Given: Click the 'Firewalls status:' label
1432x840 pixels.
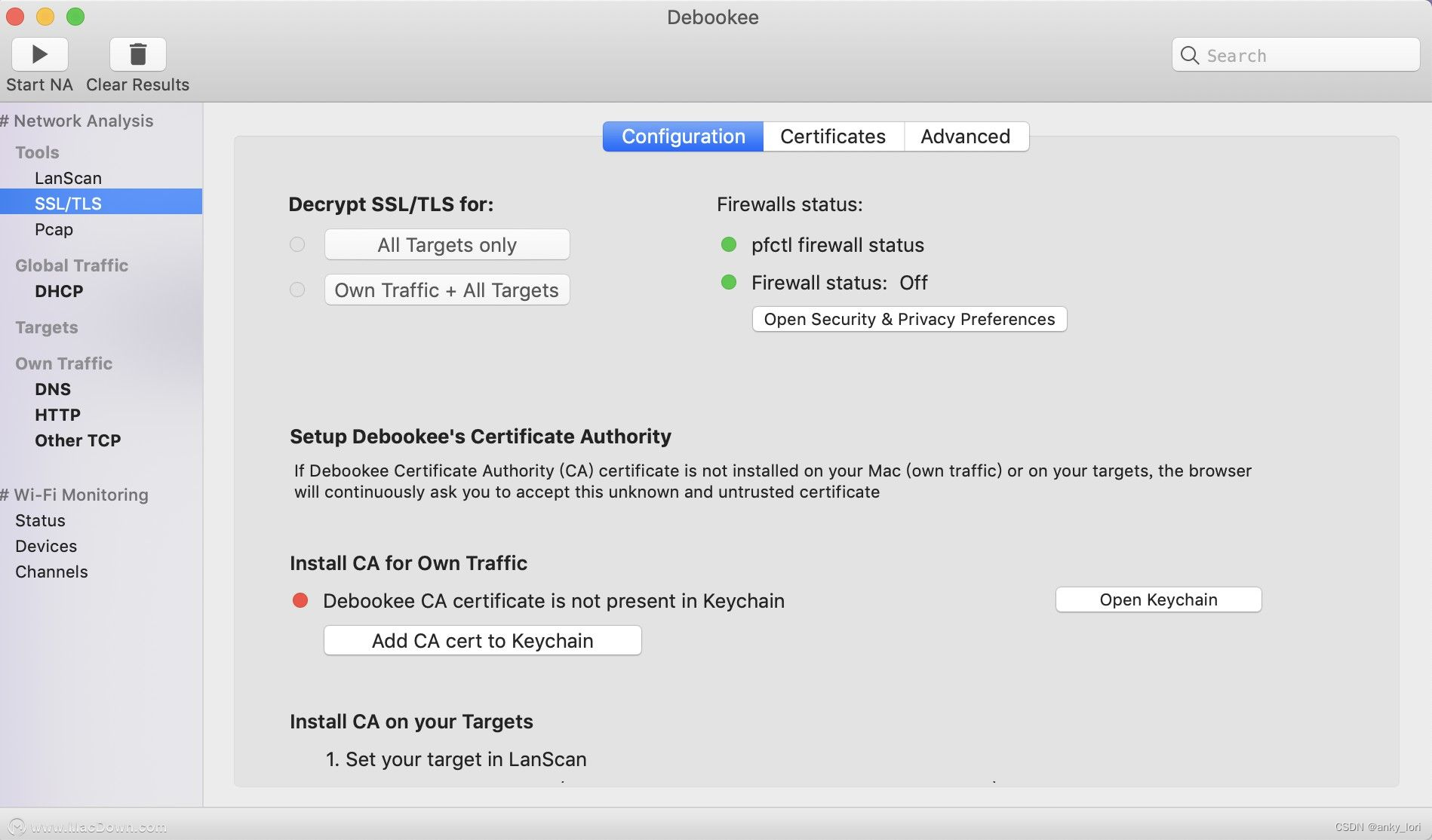Looking at the screenshot, I should click(789, 204).
